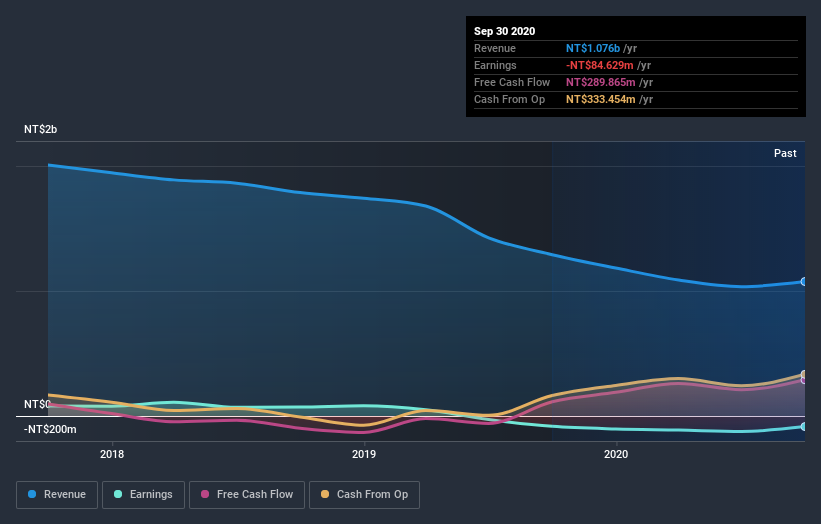Click the NT$2b y-axis label
The height and width of the screenshot is (524, 821).
click(x=40, y=129)
